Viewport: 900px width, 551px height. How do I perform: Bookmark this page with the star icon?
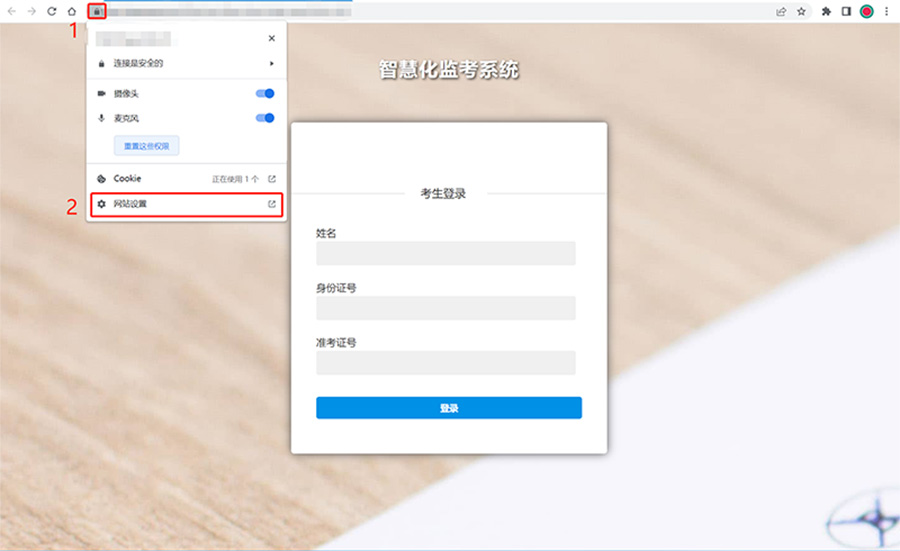coord(801,11)
